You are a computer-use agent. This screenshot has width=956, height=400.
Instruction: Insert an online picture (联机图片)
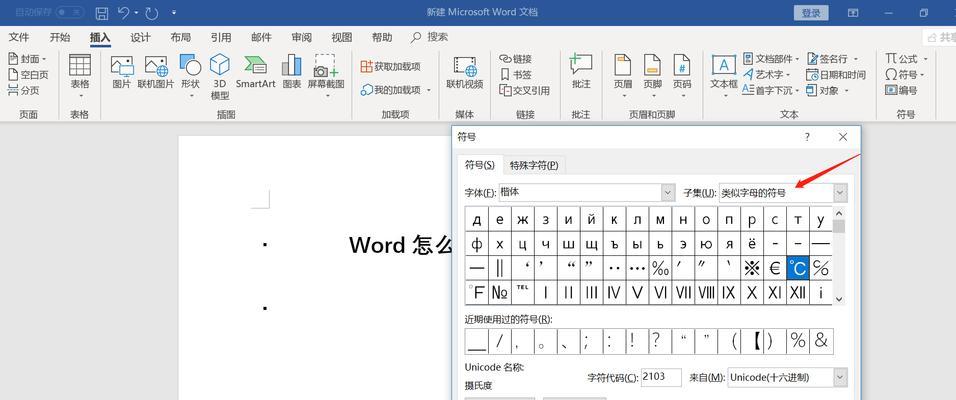point(156,73)
